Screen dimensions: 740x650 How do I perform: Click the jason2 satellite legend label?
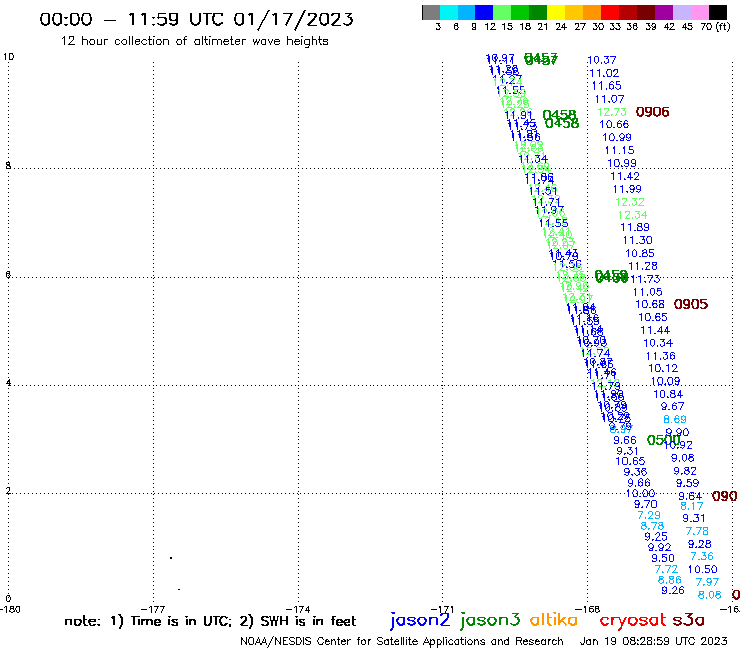420,621
